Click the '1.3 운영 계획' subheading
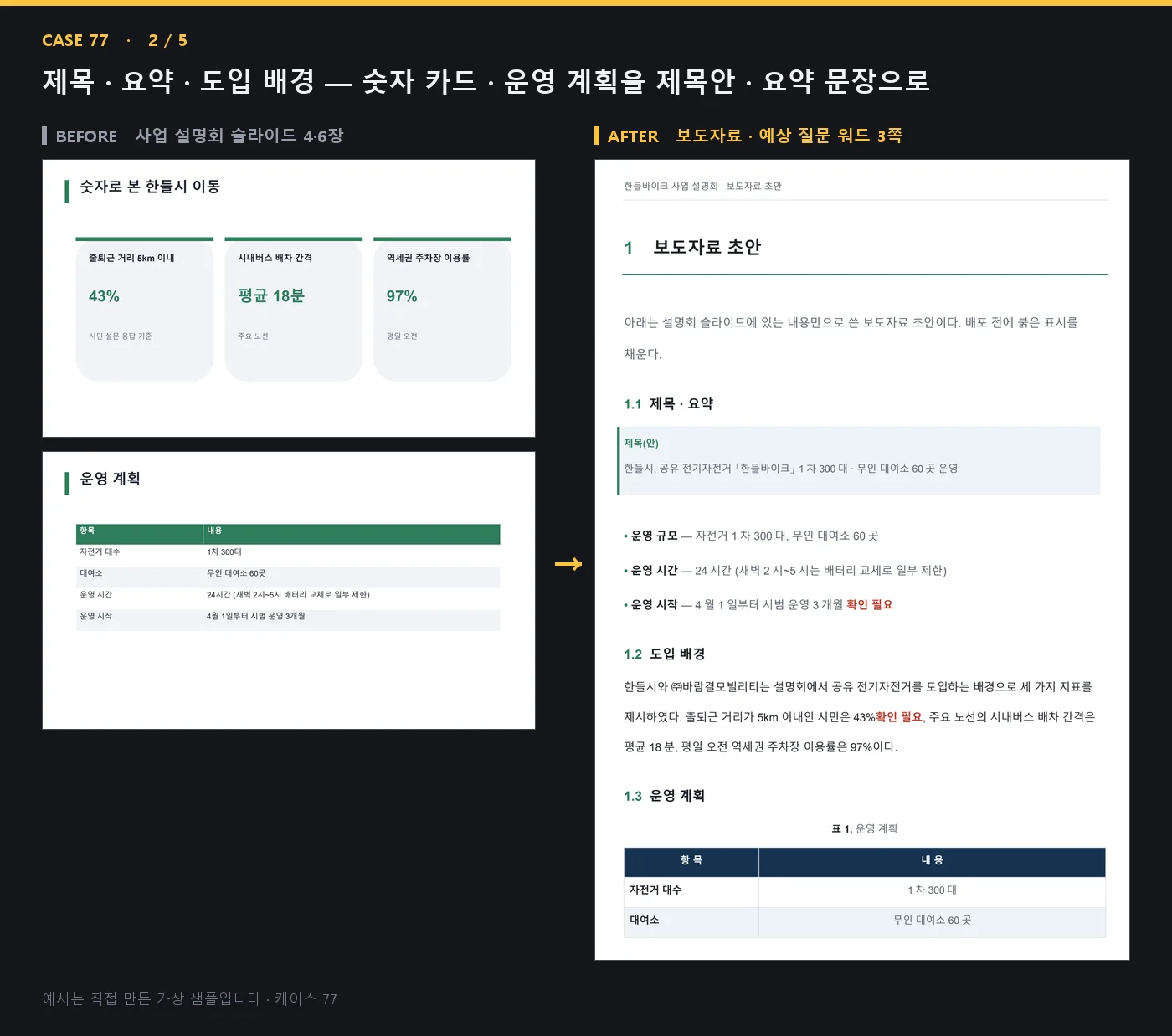Screen dimensions: 1172x1036 click(x=665, y=796)
